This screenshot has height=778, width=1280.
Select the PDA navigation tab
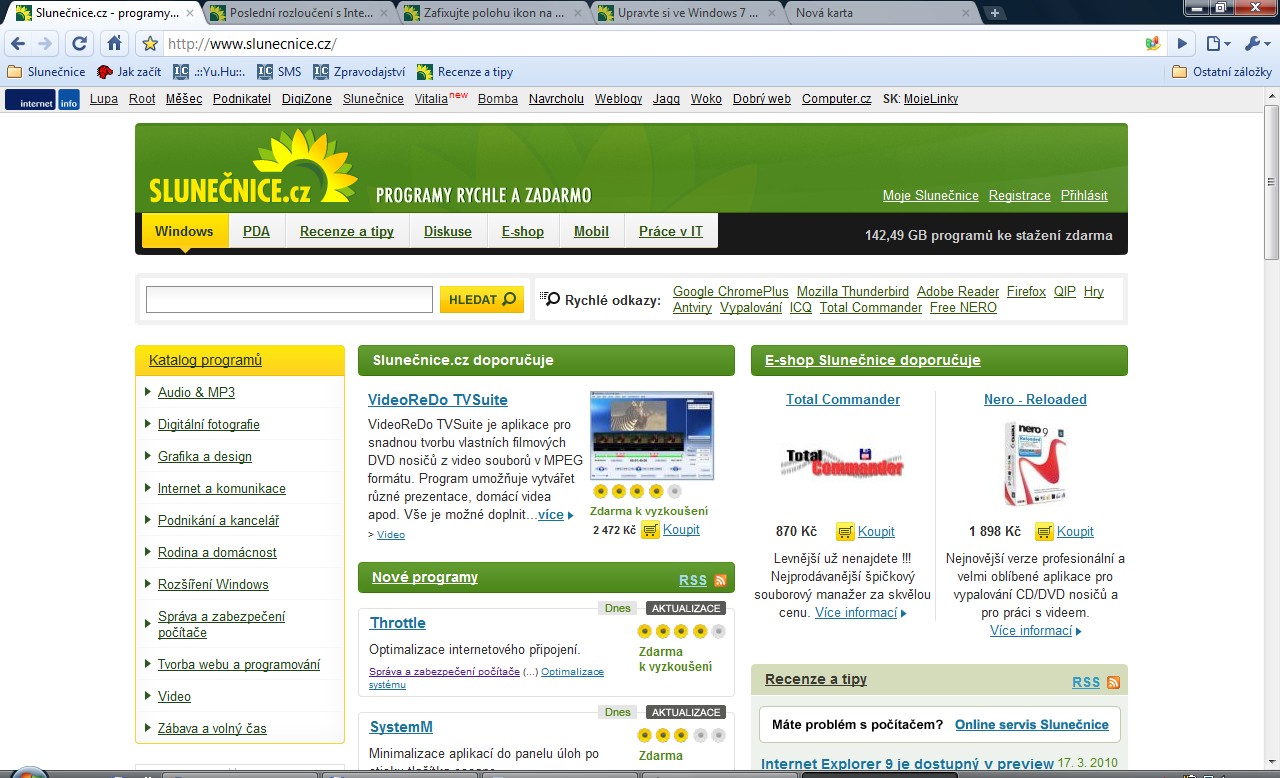[256, 231]
